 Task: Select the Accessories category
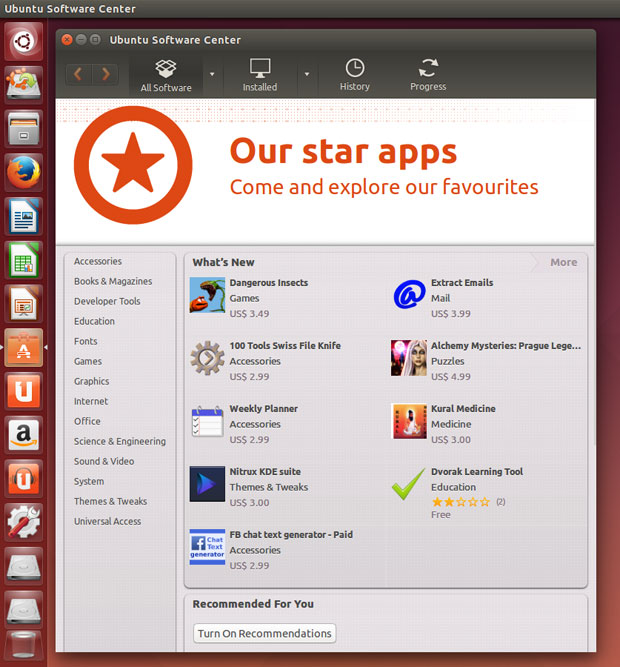point(98,261)
